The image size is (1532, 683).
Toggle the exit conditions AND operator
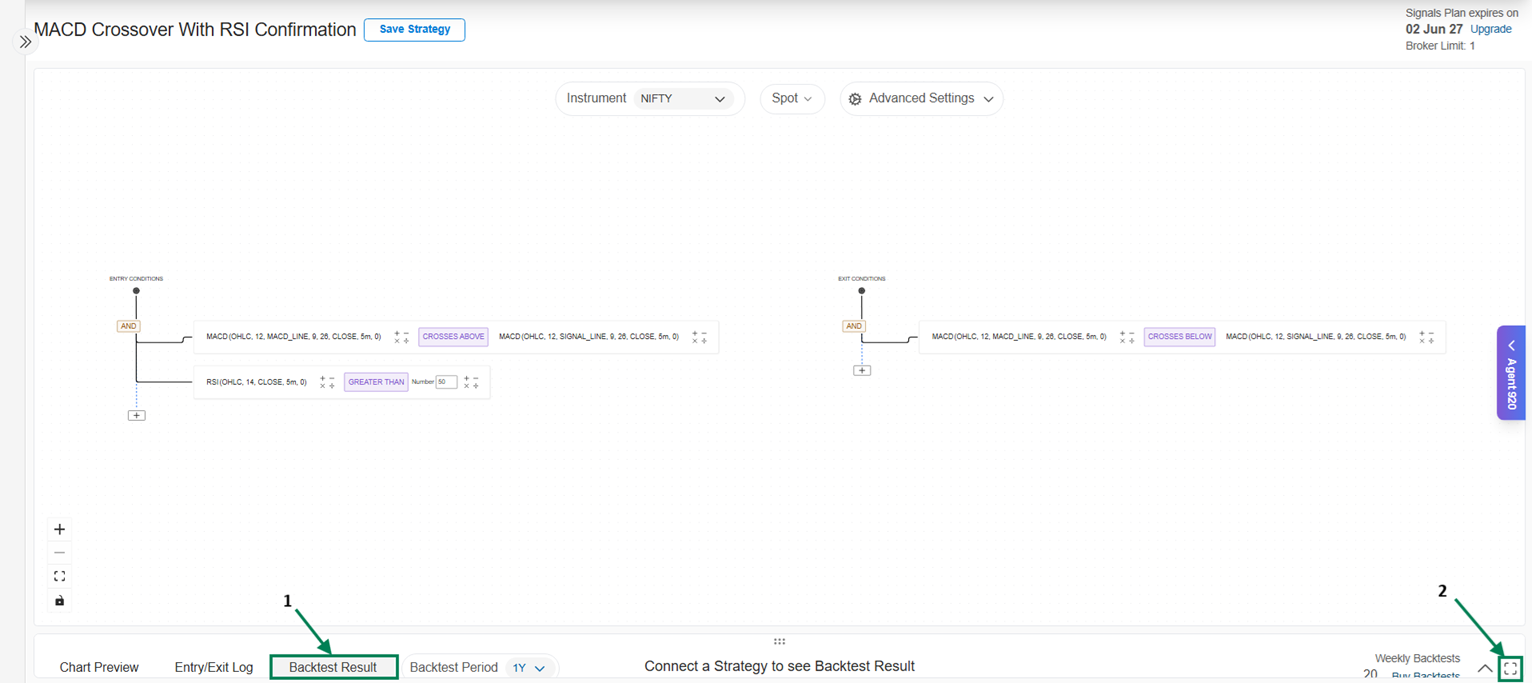[x=853, y=326]
